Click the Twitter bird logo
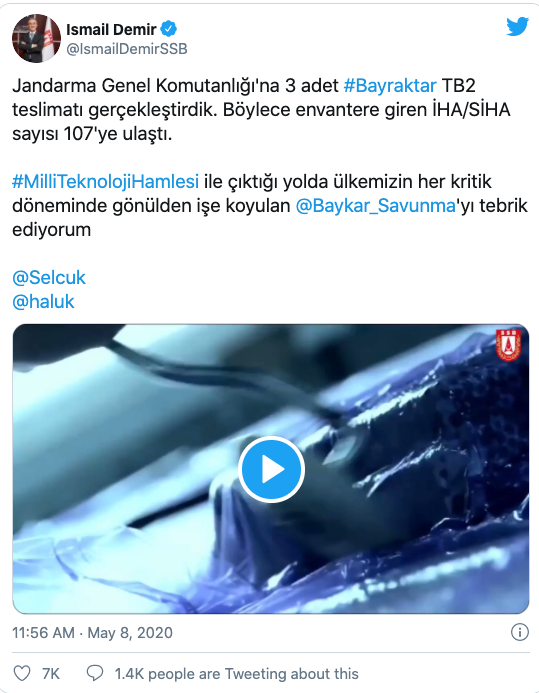This screenshot has width=539, height=693. coord(517,27)
